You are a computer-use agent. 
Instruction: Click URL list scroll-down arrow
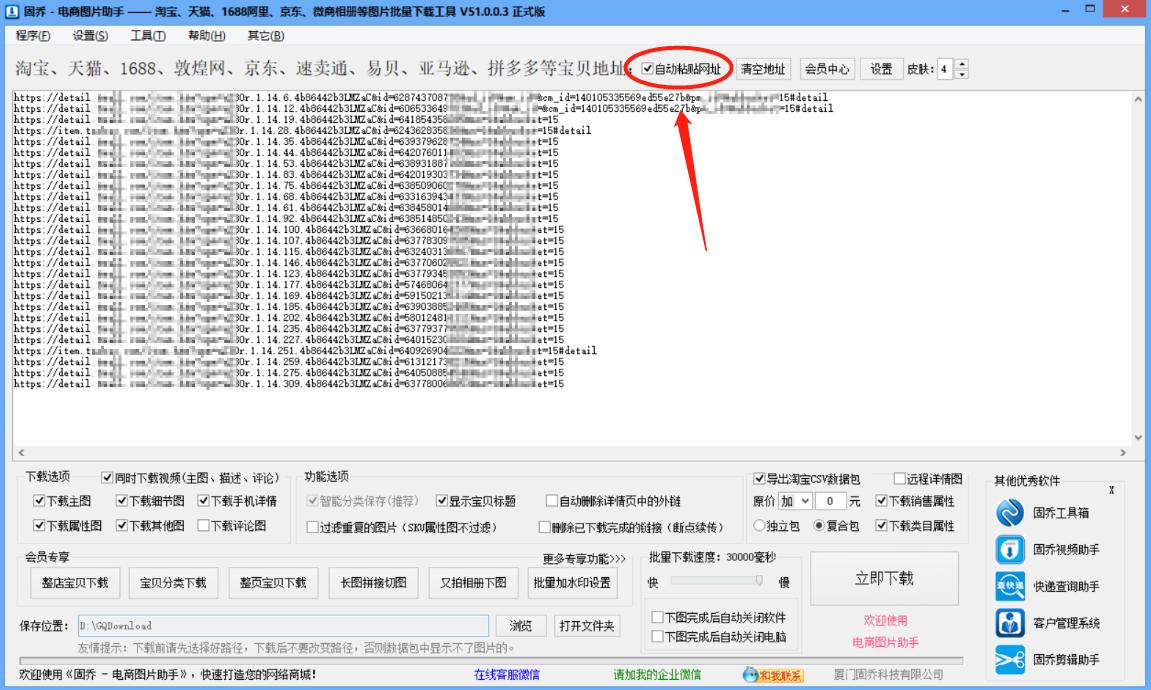[1138, 438]
